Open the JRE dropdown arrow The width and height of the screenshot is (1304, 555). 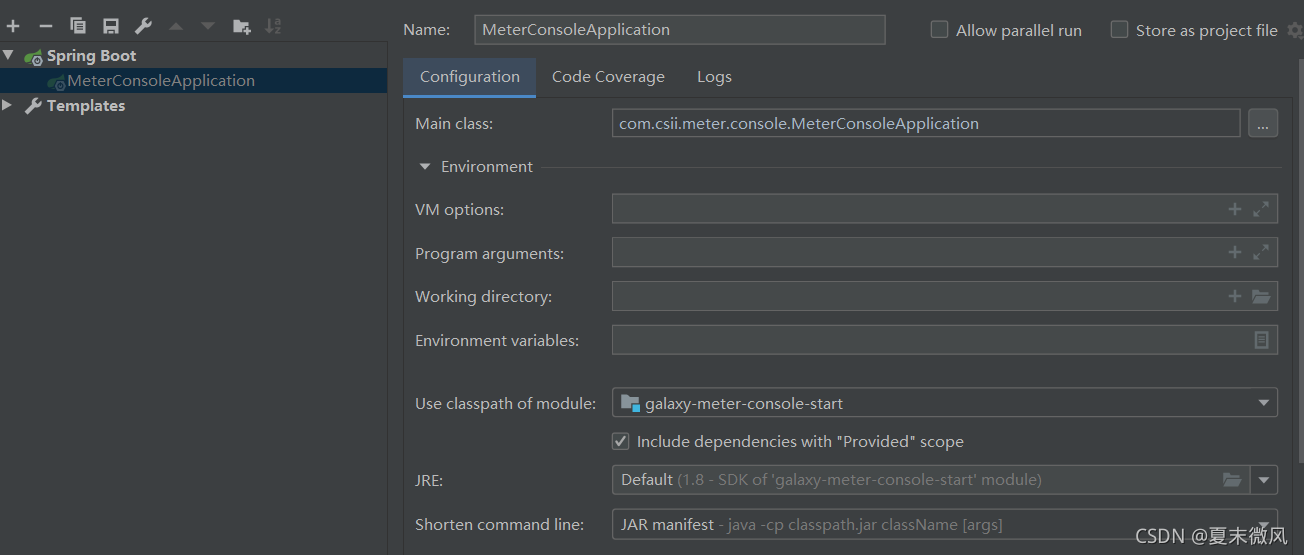(x=1264, y=480)
